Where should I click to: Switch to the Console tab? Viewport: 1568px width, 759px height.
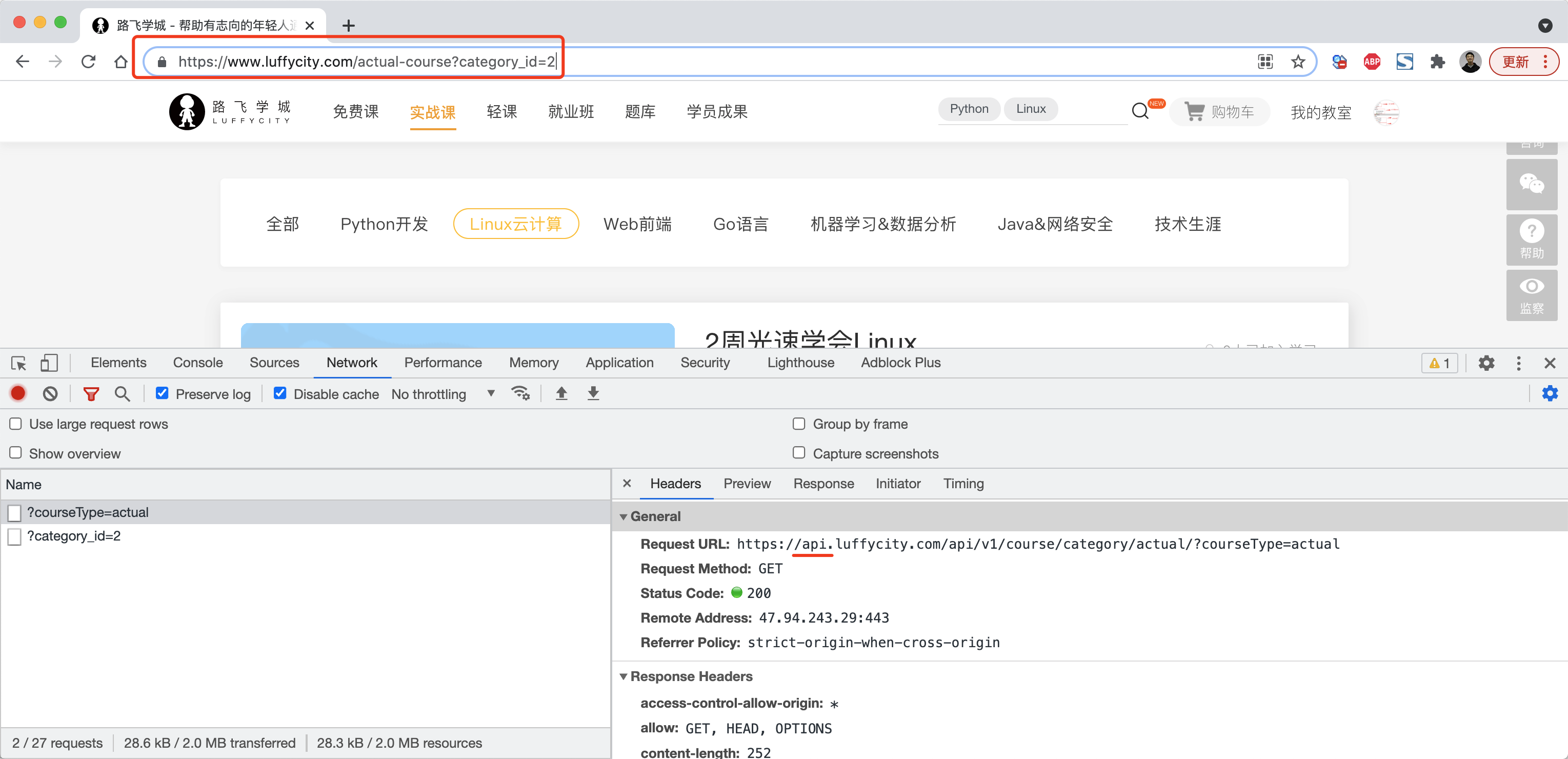pos(198,363)
